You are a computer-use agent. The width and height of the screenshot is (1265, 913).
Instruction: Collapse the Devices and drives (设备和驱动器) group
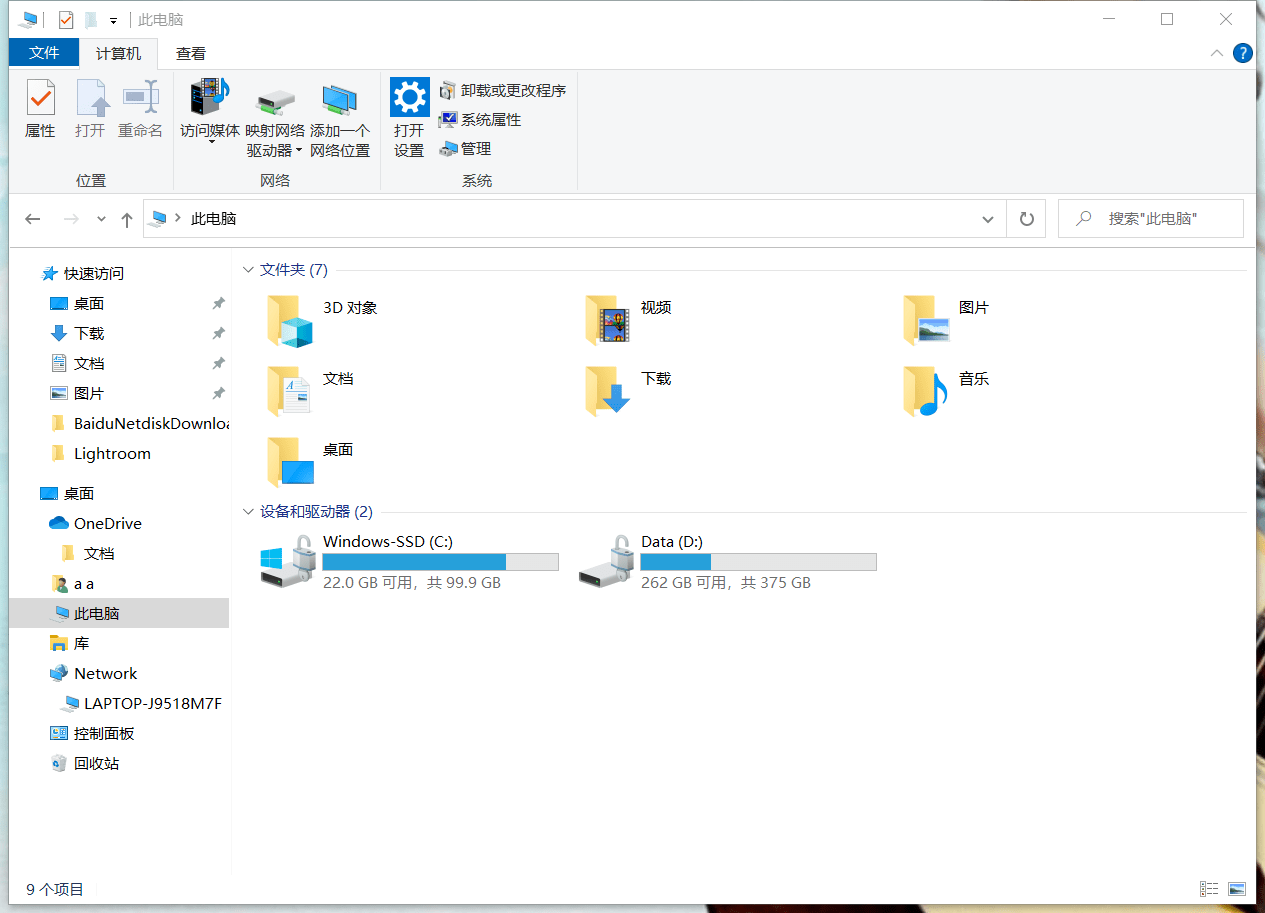249,512
